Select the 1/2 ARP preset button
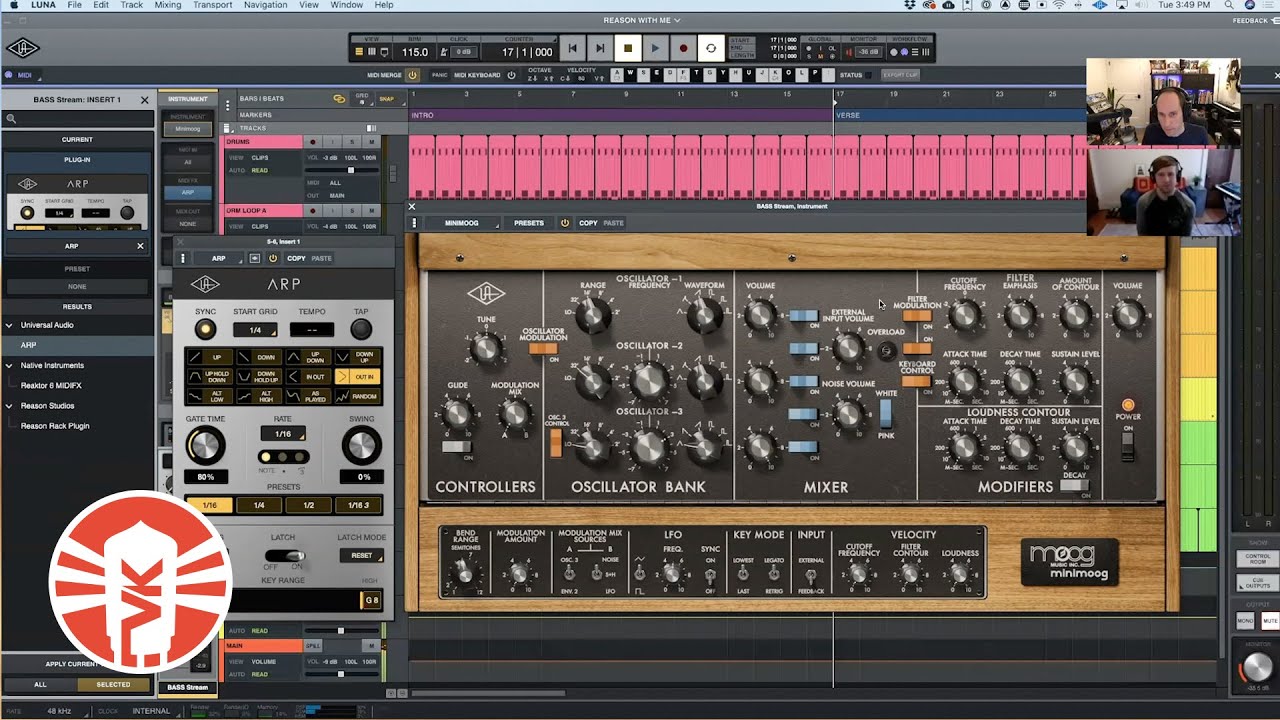This screenshot has width=1280, height=720. (308, 505)
